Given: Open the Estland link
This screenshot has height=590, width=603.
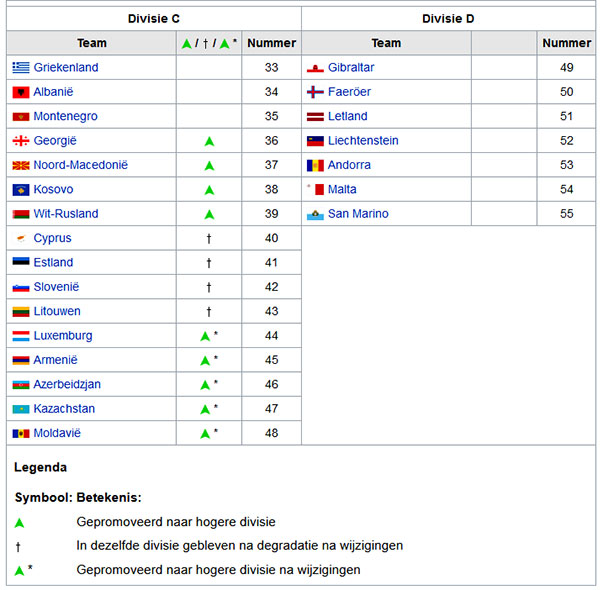Looking at the screenshot, I should coord(53,263).
